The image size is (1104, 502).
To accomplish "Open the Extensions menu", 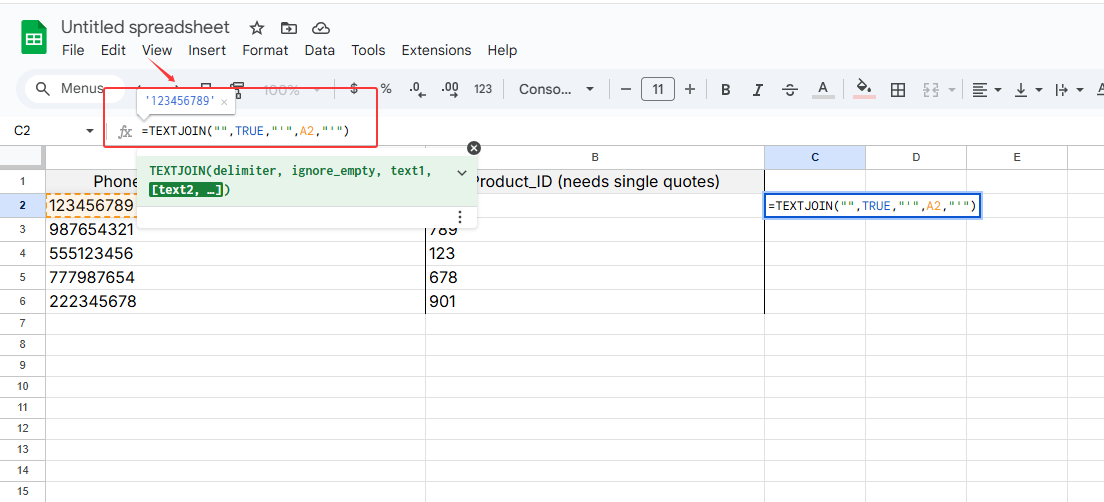I will pyautogui.click(x=436, y=50).
